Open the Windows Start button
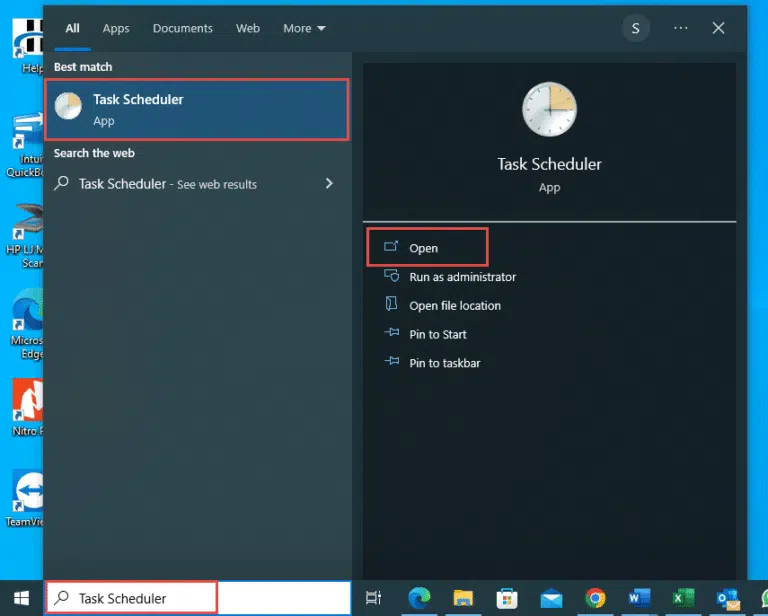The height and width of the screenshot is (616, 768). (x=21, y=598)
